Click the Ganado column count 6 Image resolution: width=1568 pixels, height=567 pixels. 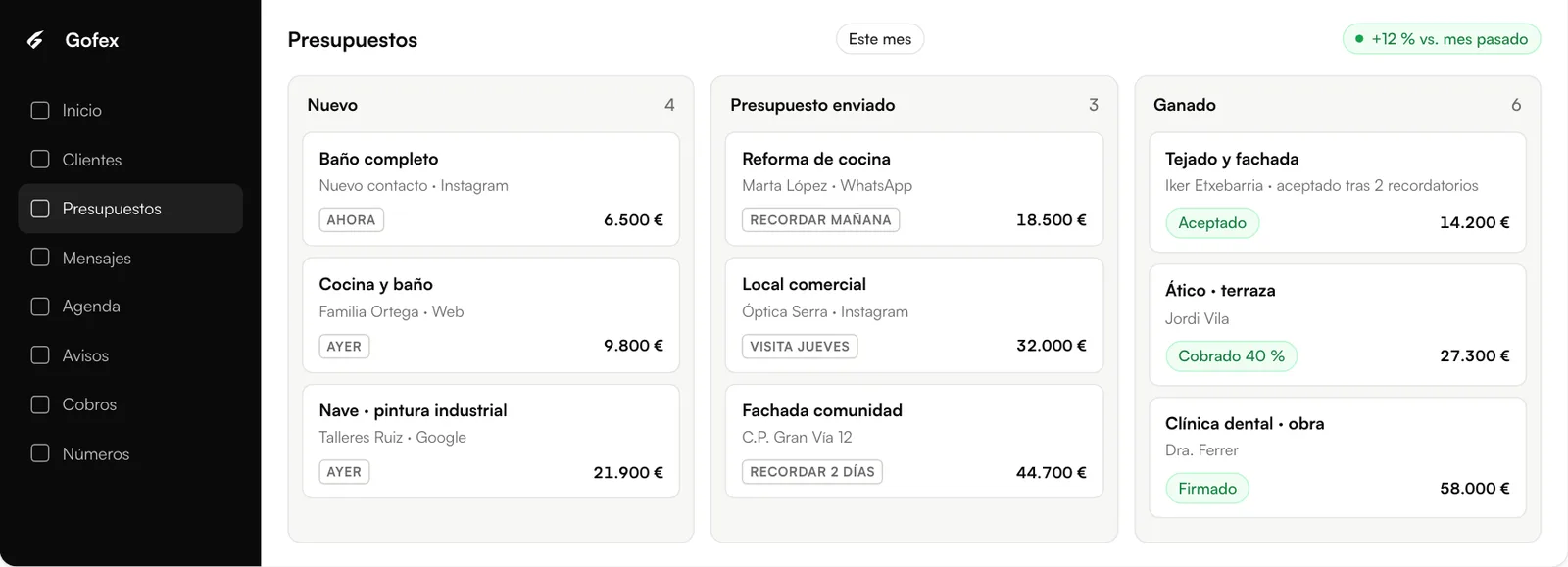[x=1516, y=105]
